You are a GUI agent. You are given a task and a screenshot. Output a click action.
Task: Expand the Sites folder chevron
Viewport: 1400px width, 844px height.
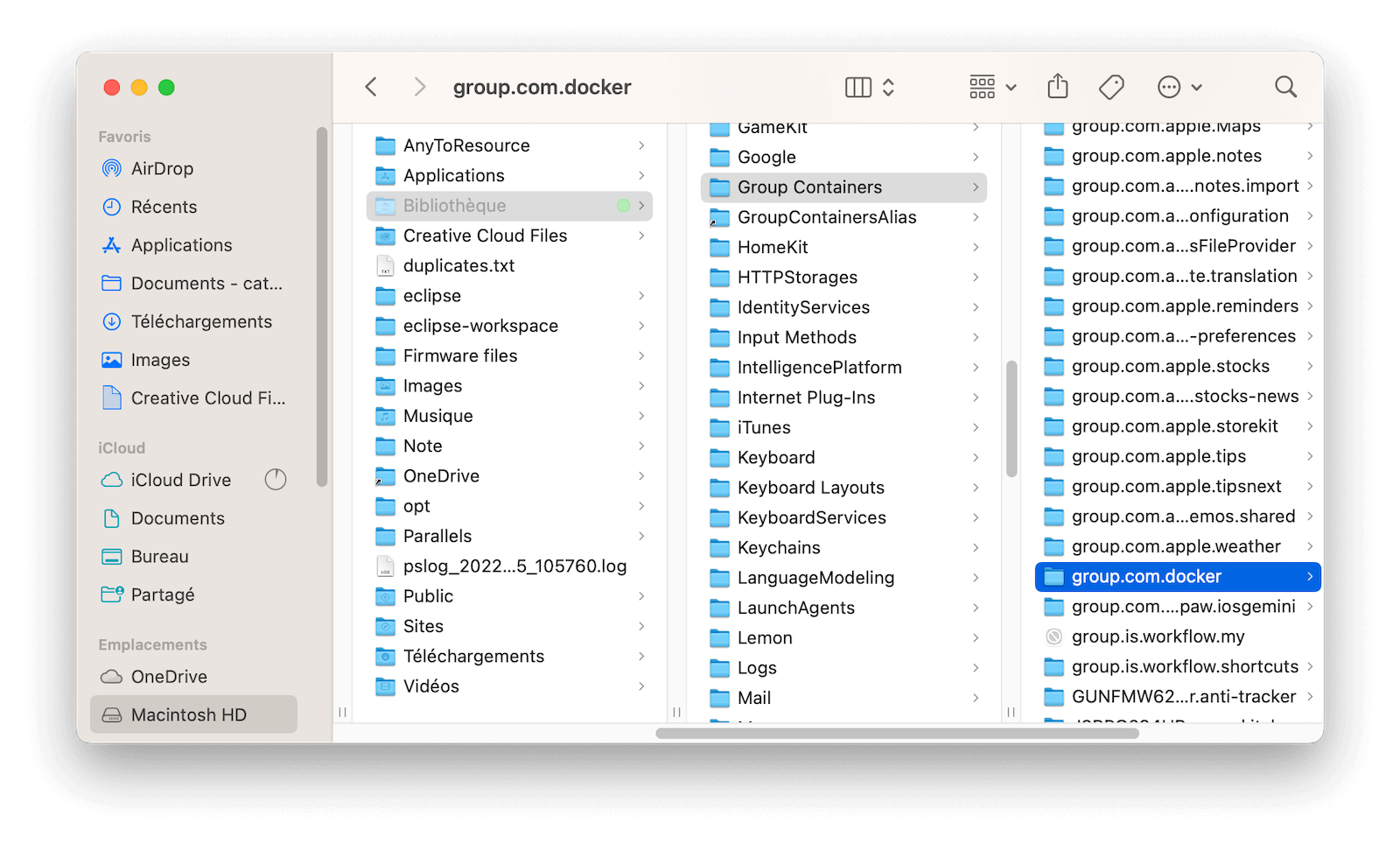(641, 626)
